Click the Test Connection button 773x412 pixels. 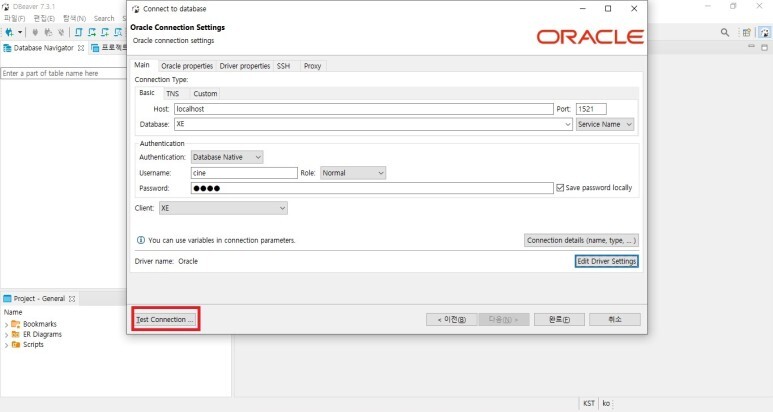165,319
